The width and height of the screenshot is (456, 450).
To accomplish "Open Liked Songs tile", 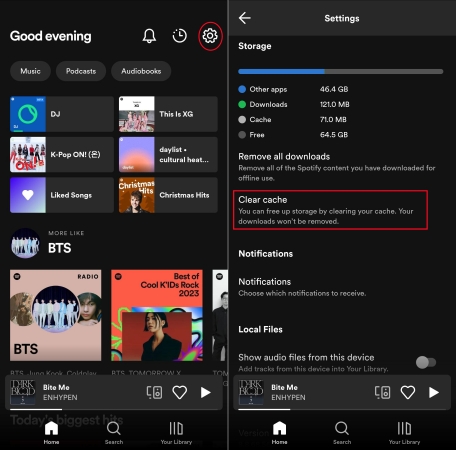I will [x=62, y=195].
